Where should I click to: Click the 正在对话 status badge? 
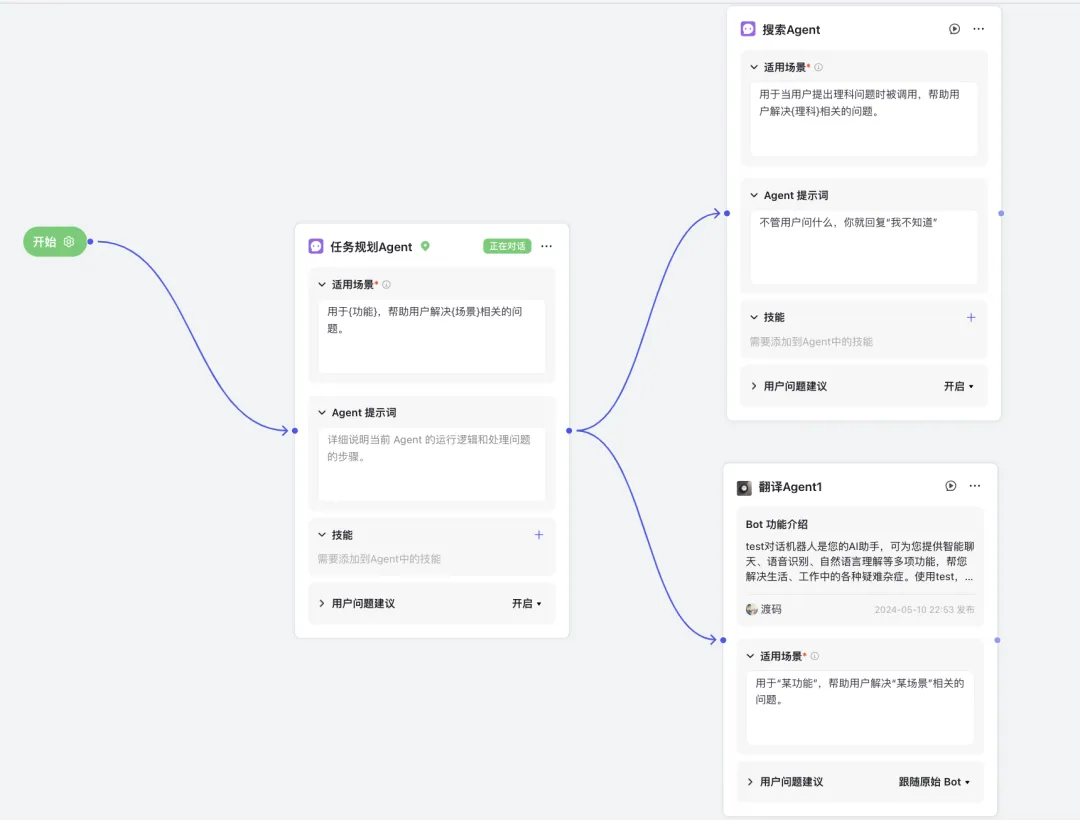[507, 246]
